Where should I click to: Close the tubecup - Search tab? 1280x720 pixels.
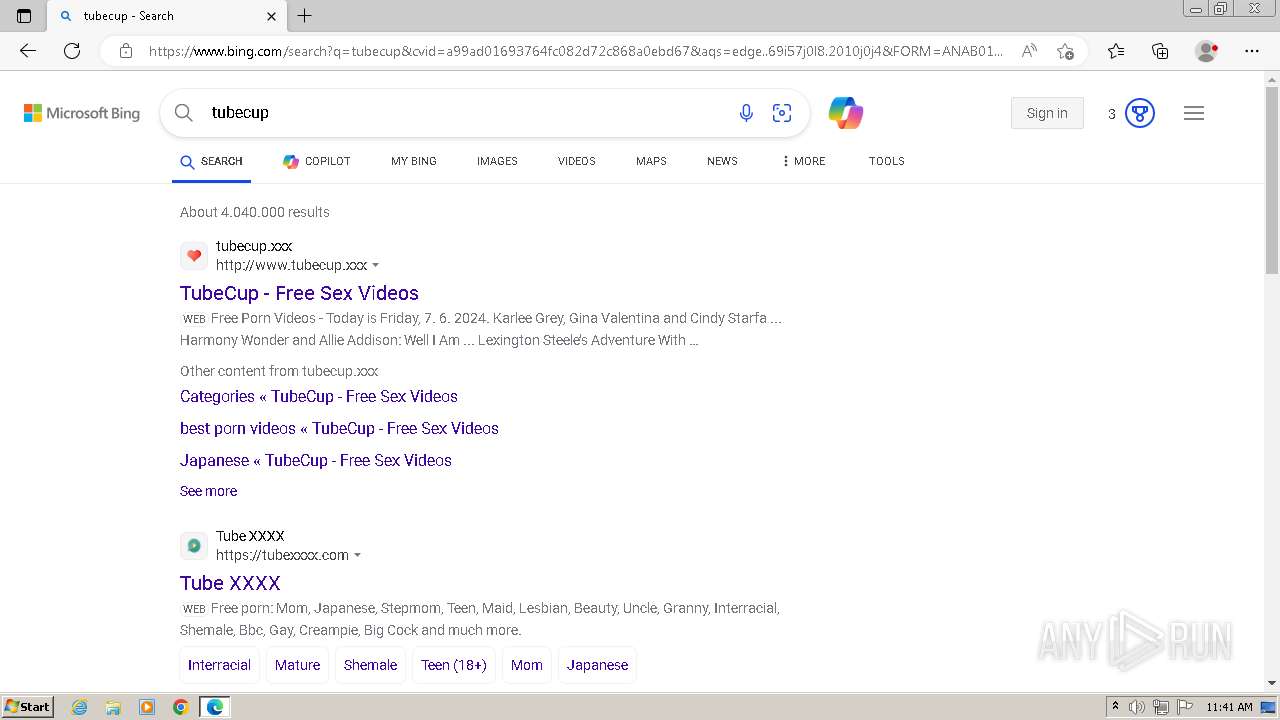pyautogui.click(x=272, y=16)
